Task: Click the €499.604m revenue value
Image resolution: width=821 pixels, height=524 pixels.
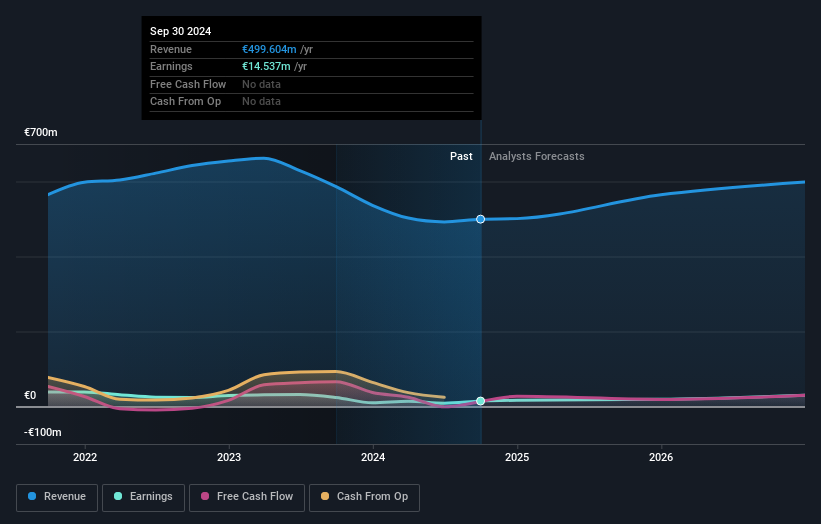Action: coord(269,49)
